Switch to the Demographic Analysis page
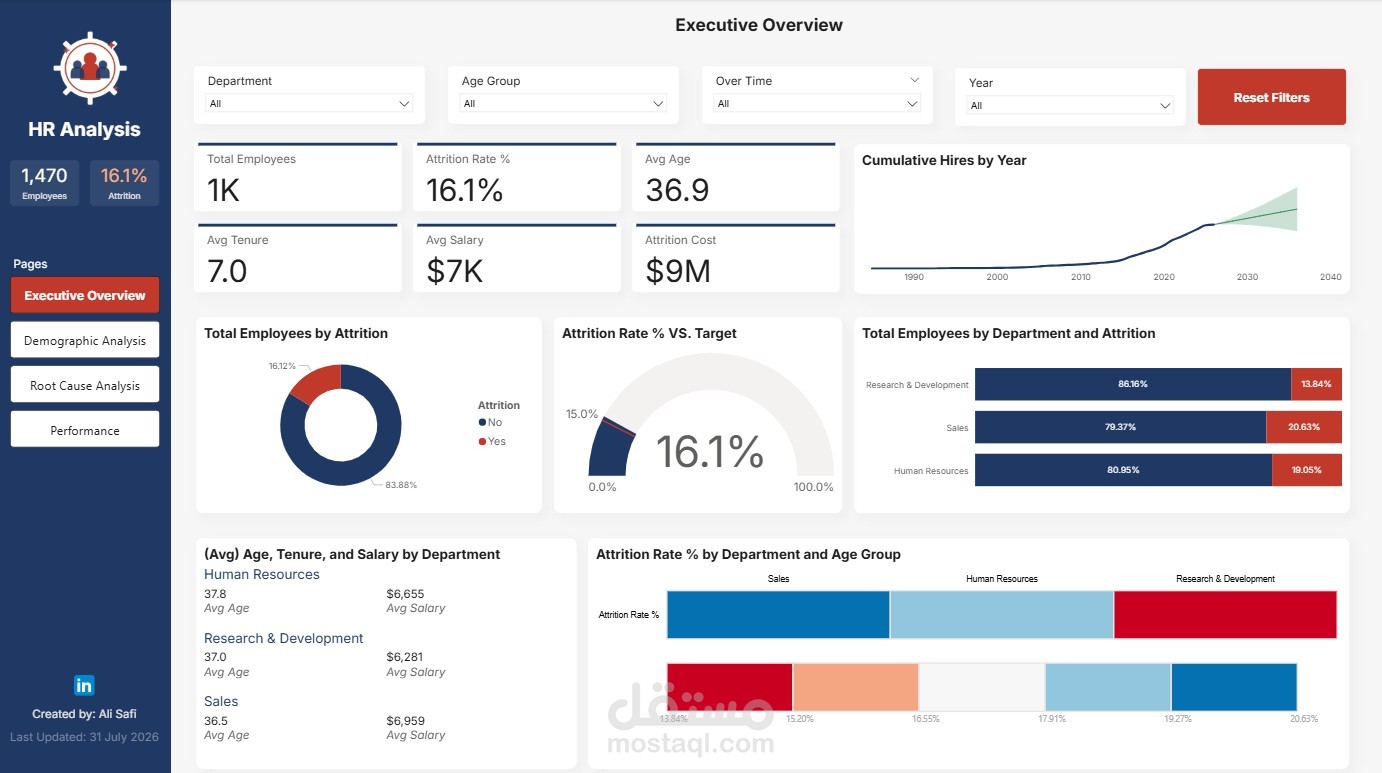1382x773 pixels. point(85,340)
